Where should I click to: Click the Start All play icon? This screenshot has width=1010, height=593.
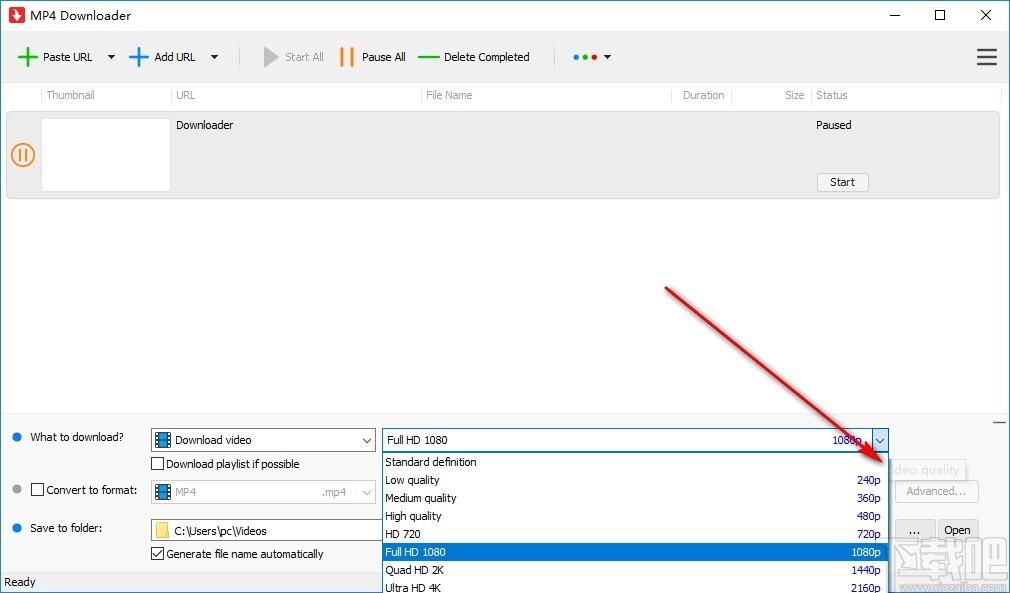click(271, 57)
